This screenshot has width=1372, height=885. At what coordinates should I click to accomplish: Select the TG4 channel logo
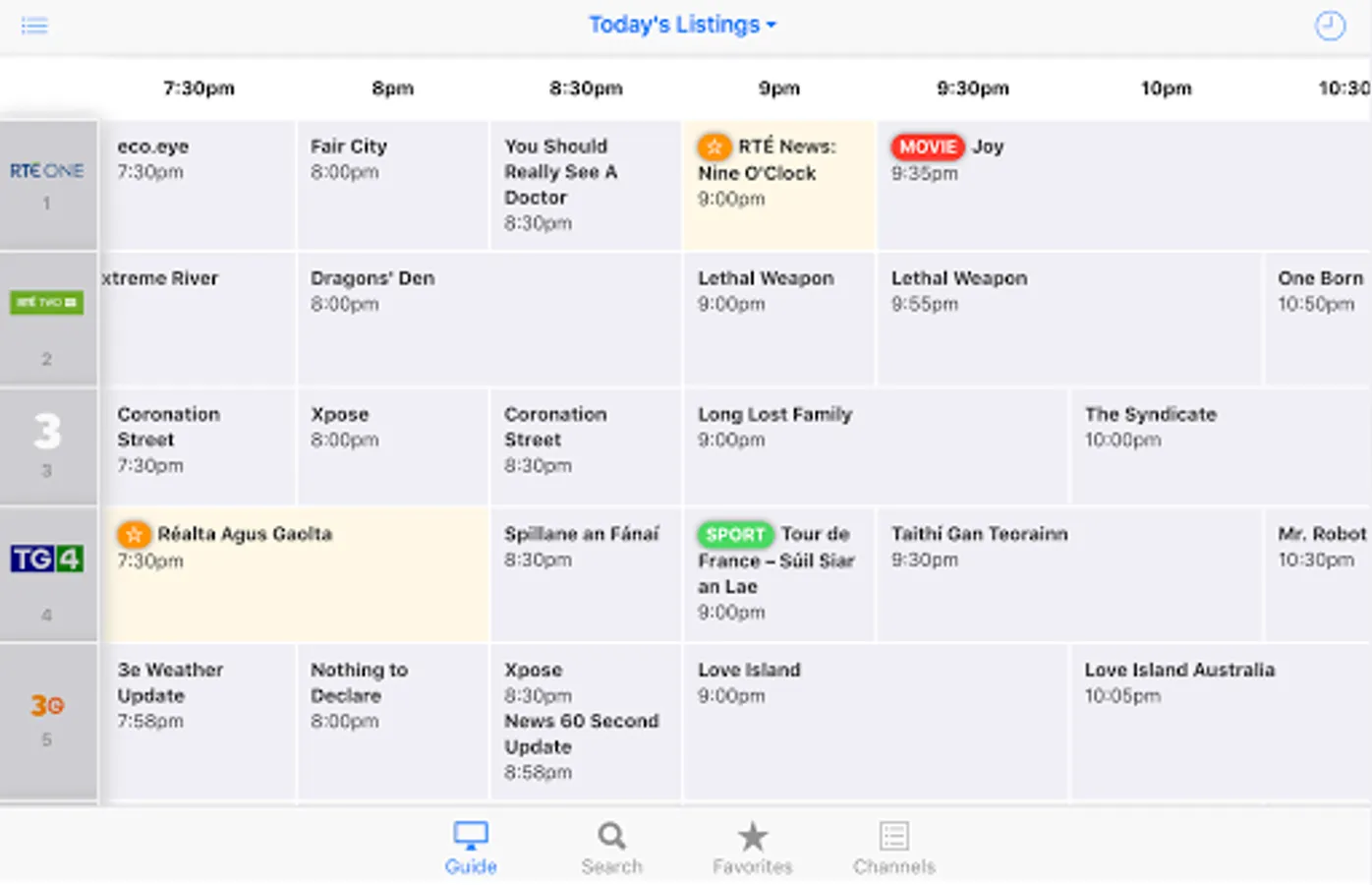[x=47, y=560]
